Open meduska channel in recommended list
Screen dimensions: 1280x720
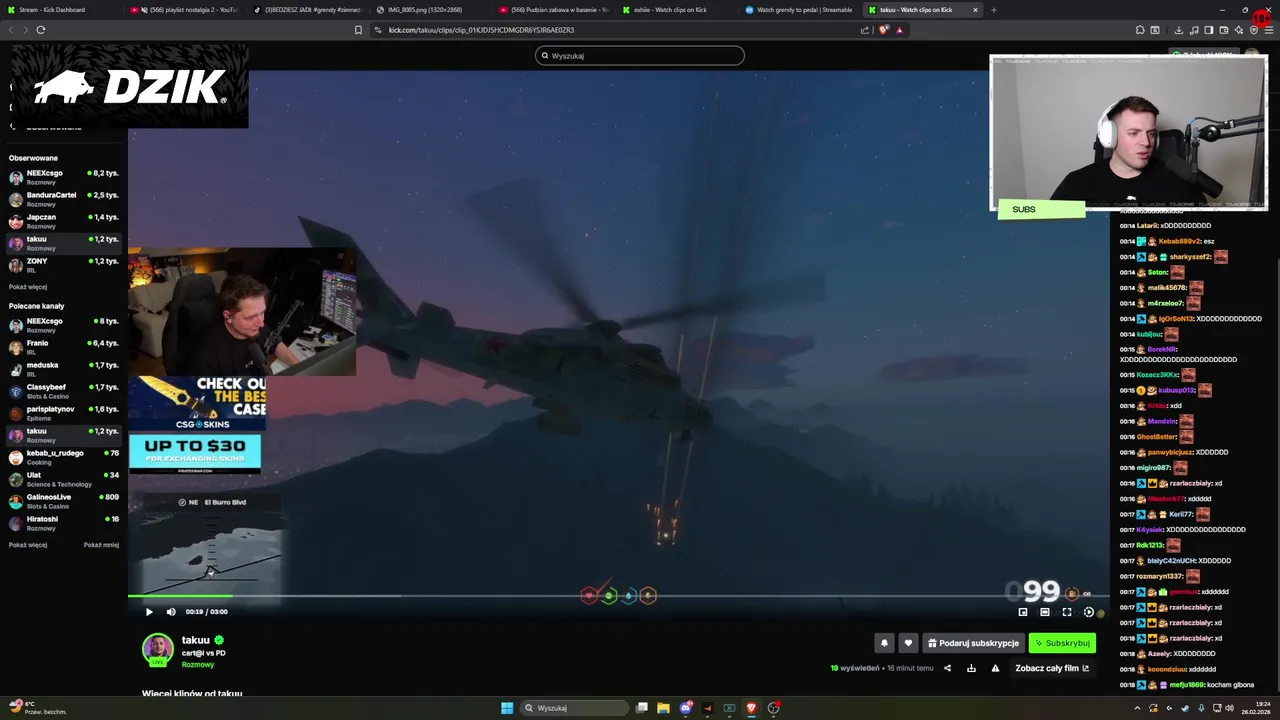(x=64, y=369)
